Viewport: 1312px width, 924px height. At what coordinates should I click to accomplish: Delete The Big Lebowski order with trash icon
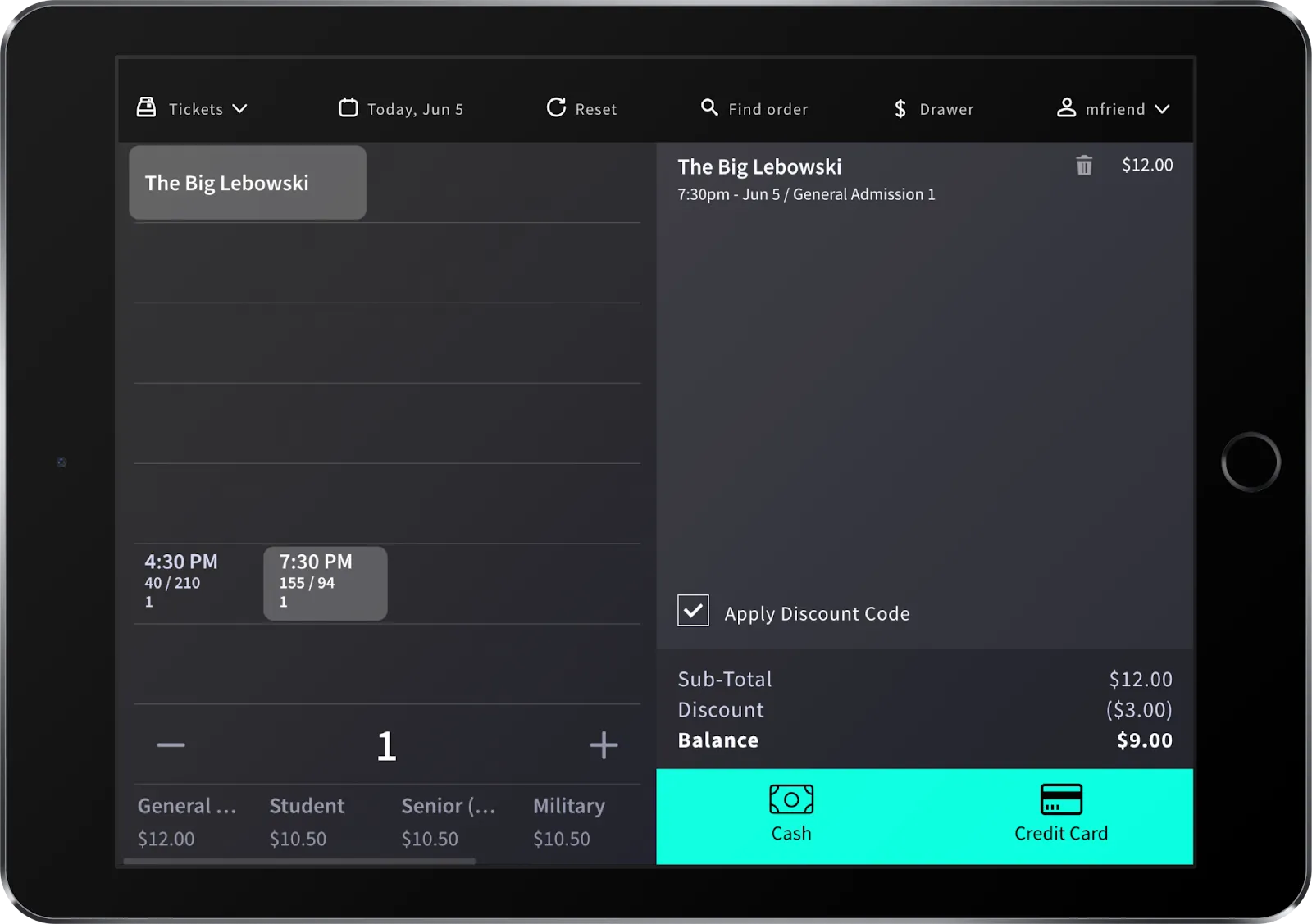coord(1084,166)
